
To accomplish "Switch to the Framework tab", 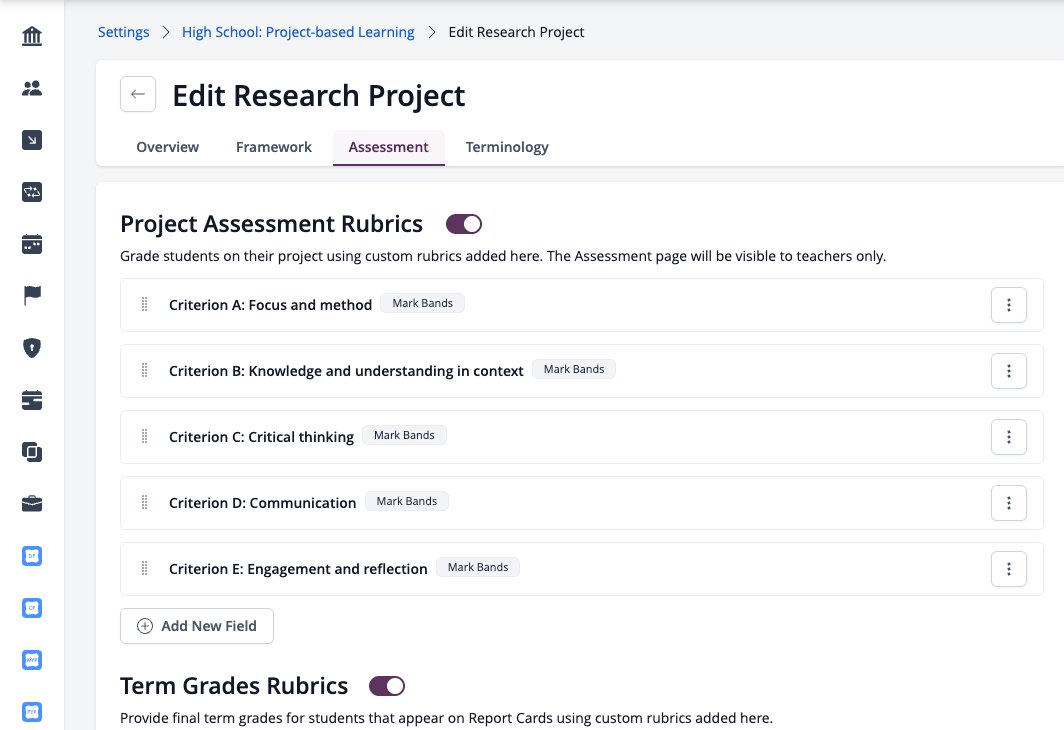I will point(273,147).
